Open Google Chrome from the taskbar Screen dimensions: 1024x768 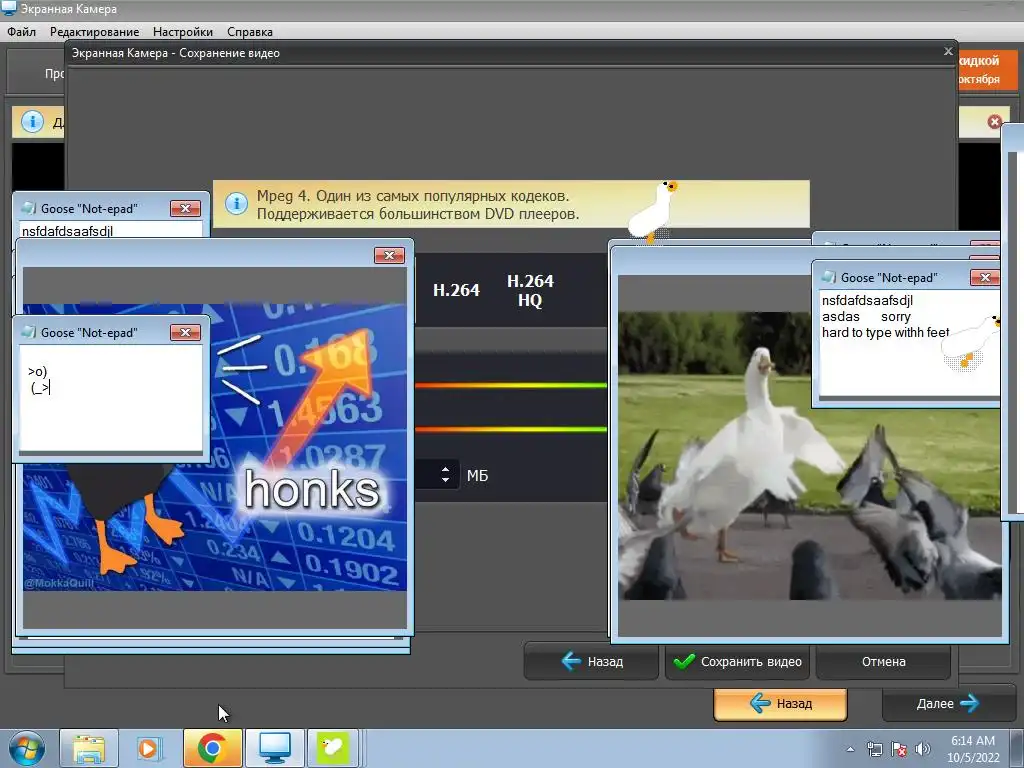click(x=212, y=748)
